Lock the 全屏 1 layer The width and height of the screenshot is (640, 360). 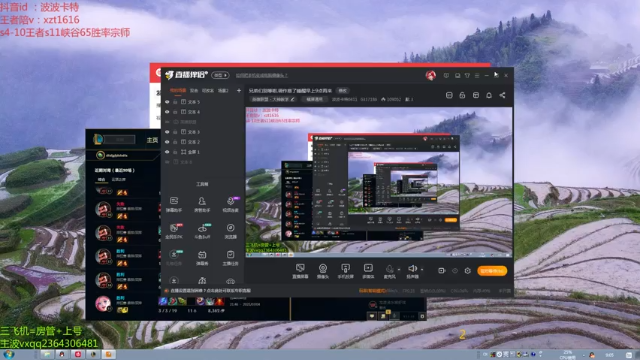click(x=175, y=152)
